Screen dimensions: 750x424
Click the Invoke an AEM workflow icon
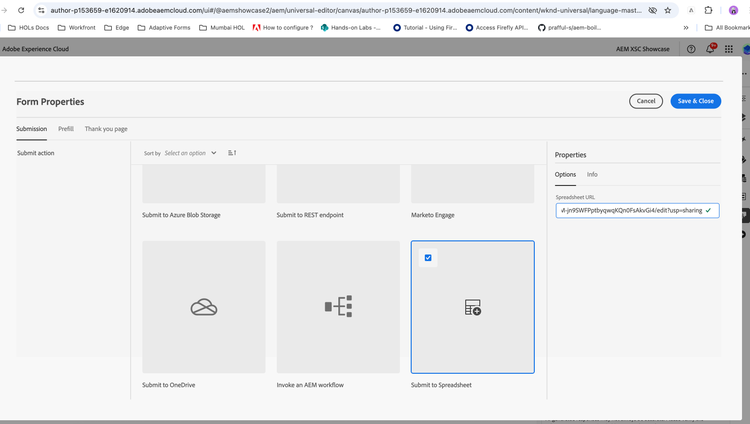[338, 307]
